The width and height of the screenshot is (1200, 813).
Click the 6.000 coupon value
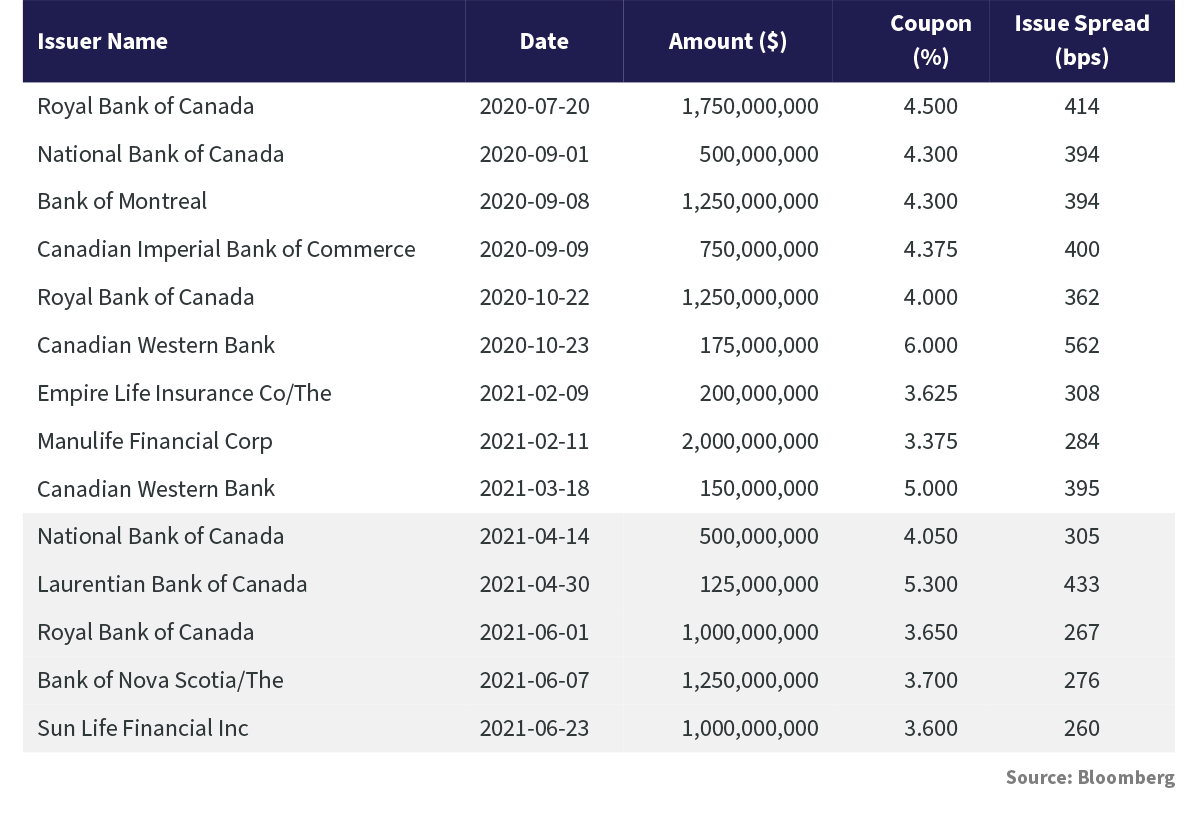930,345
